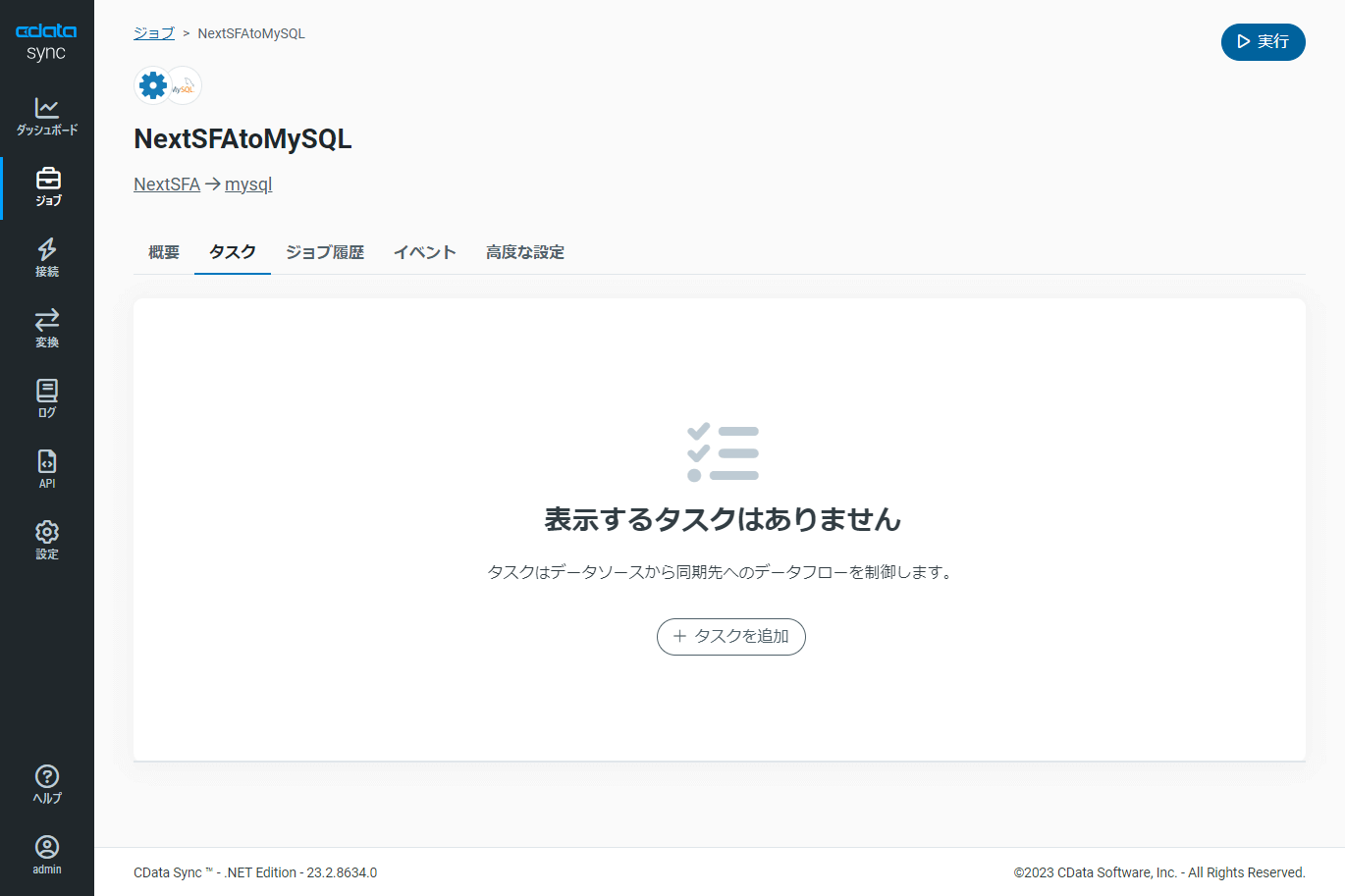Open the mysql destination connection link
This screenshot has height=896, width=1345.
coord(248,184)
